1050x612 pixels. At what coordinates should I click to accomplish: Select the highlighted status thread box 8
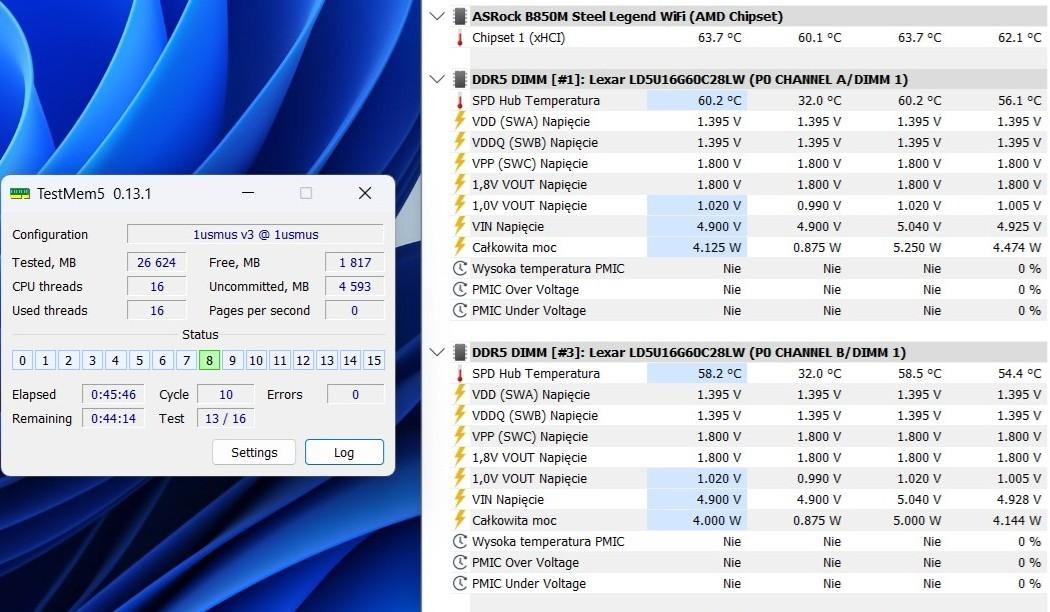(209, 361)
